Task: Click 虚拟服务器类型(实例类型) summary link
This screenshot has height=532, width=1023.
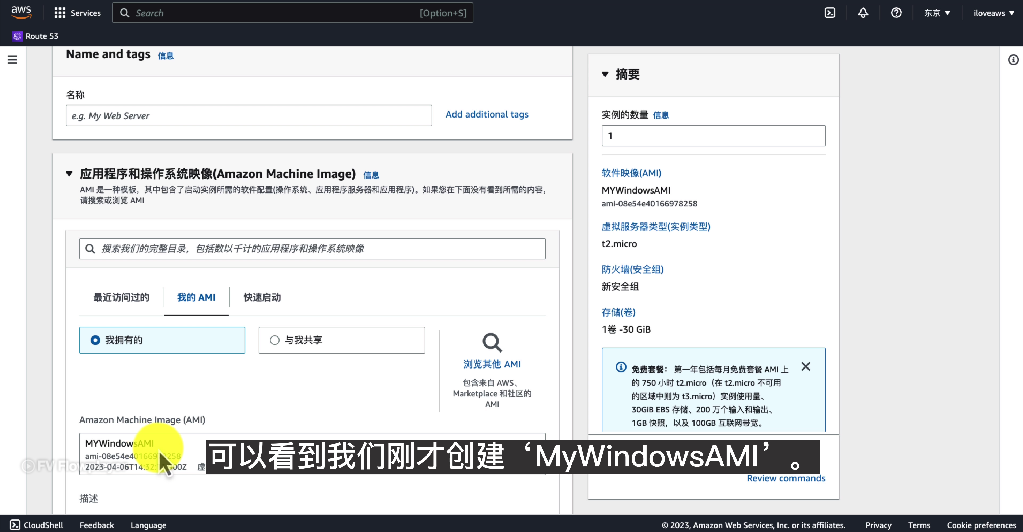Action: (656, 227)
